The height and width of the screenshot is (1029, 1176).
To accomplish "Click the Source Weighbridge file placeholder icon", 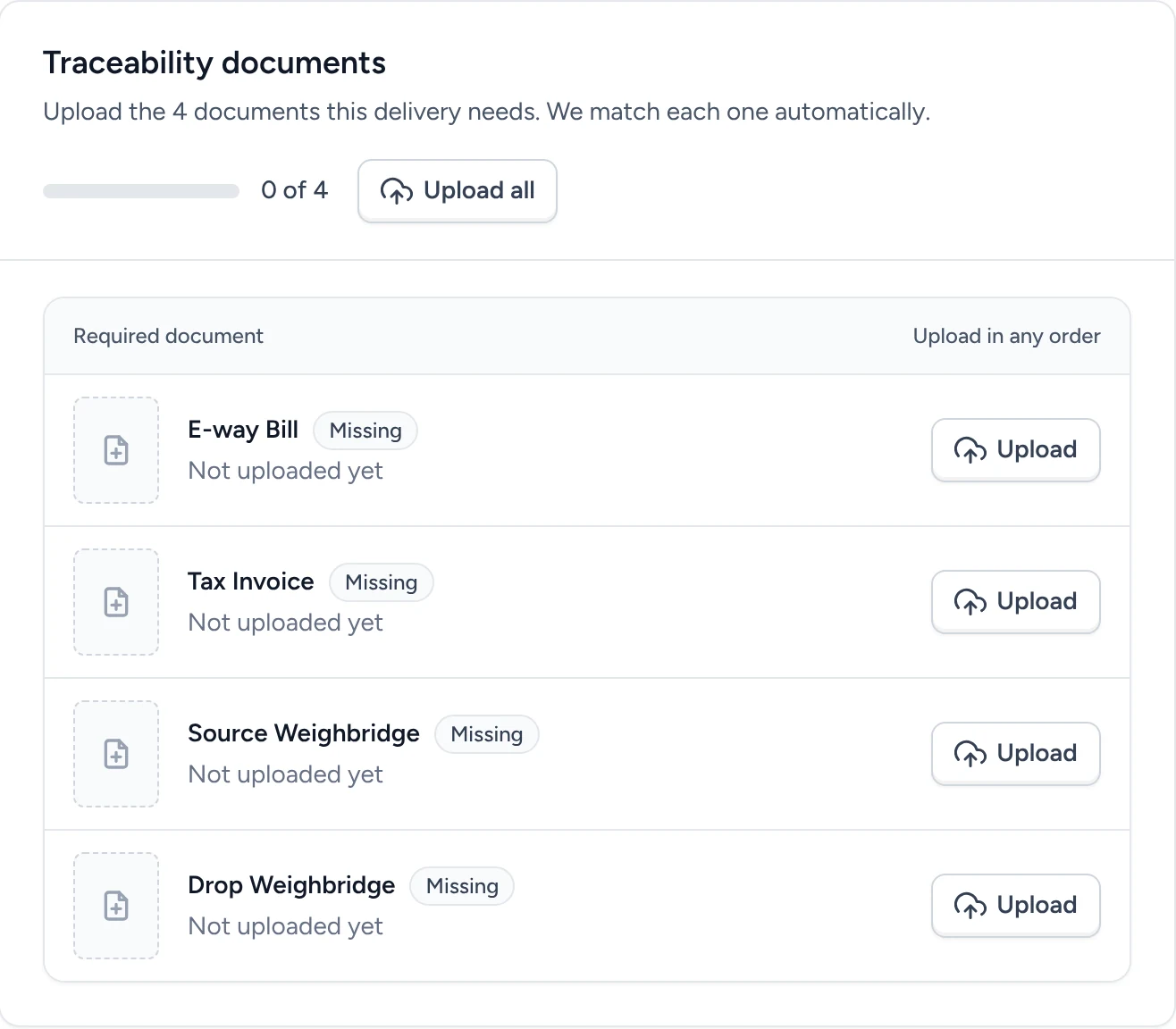I will click(116, 754).
